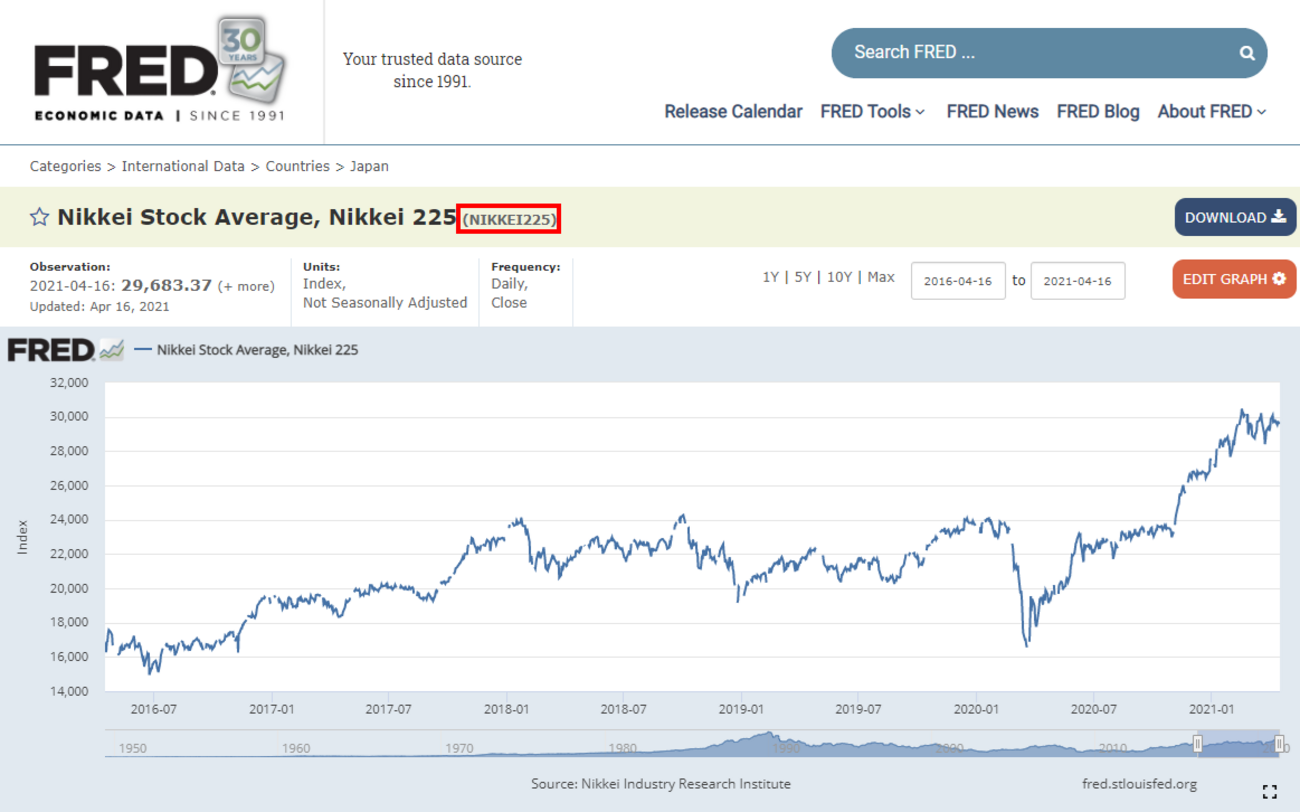Open the Categories breadcrumb link

coord(65,166)
